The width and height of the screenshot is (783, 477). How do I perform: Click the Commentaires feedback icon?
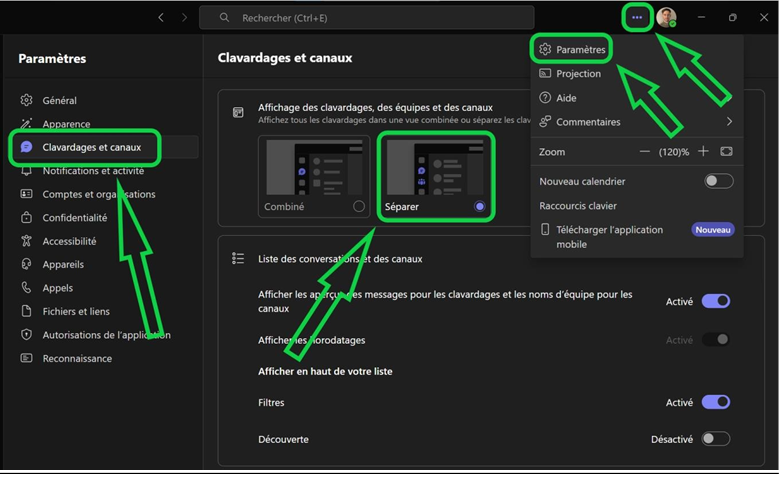[545, 121]
